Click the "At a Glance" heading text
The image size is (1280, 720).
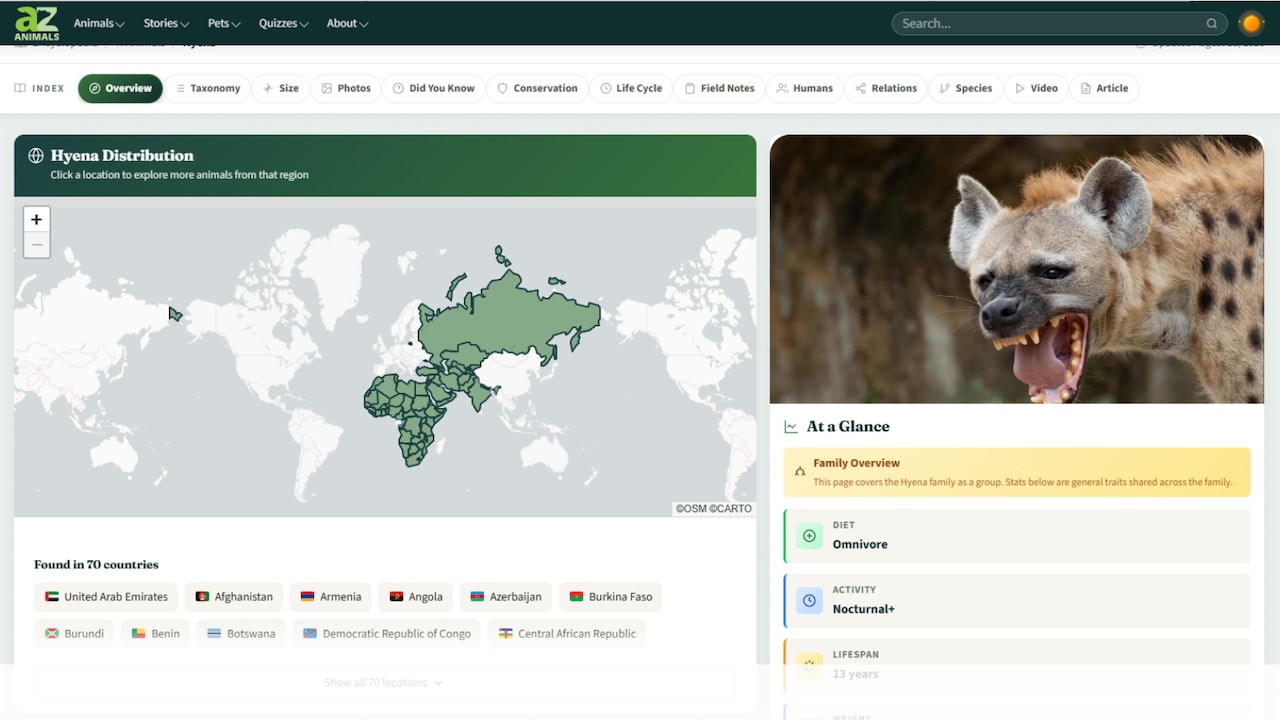pyautogui.click(x=848, y=427)
